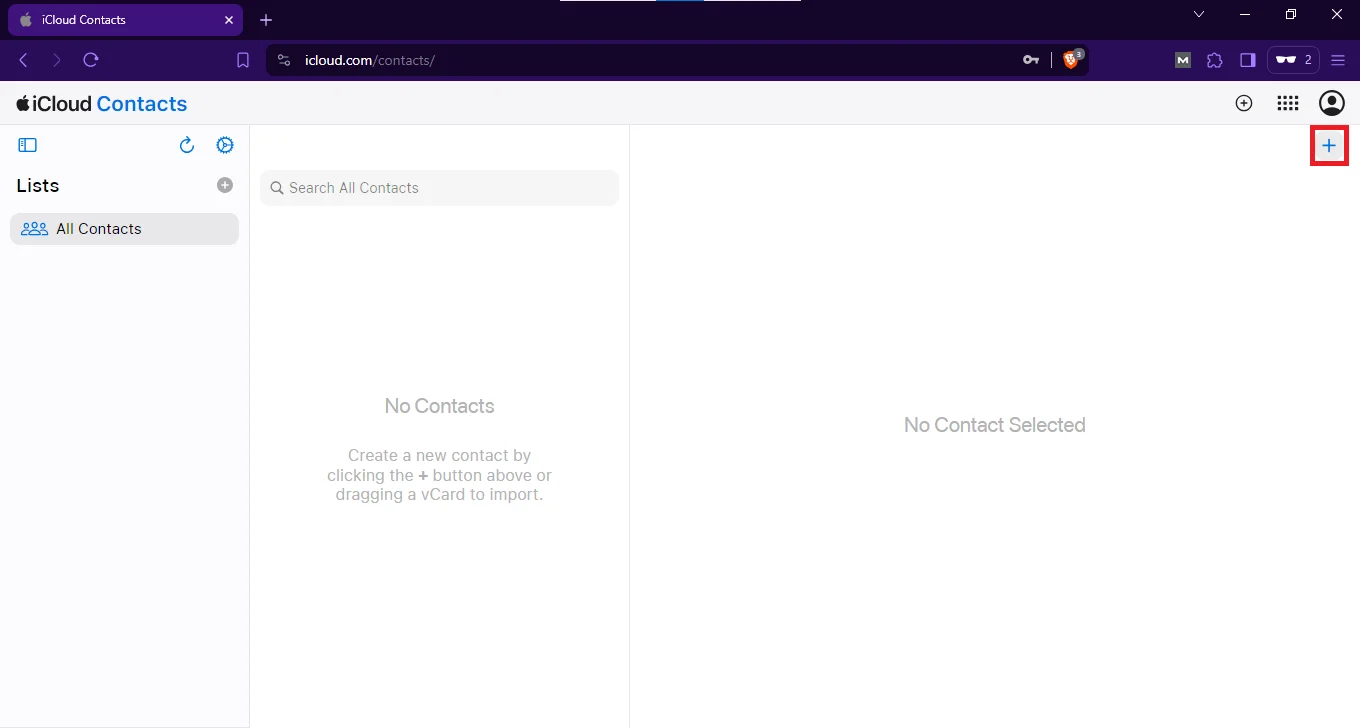Click the iCloud Contacts logo title

pos(102,104)
